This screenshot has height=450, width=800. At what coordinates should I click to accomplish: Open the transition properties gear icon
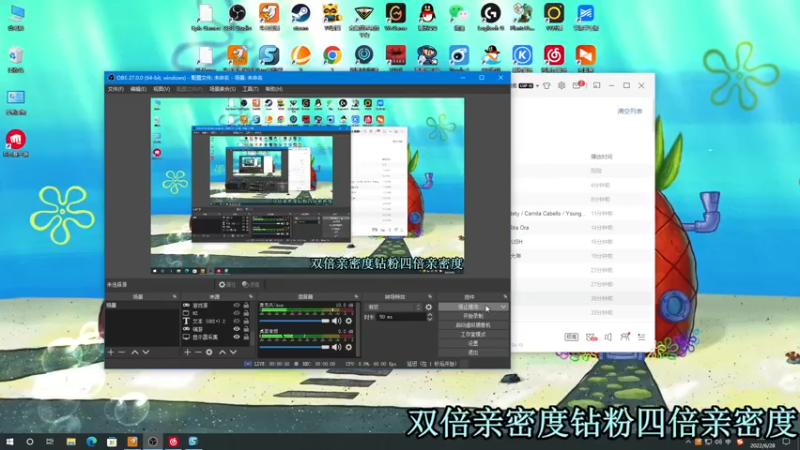coord(429,307)
